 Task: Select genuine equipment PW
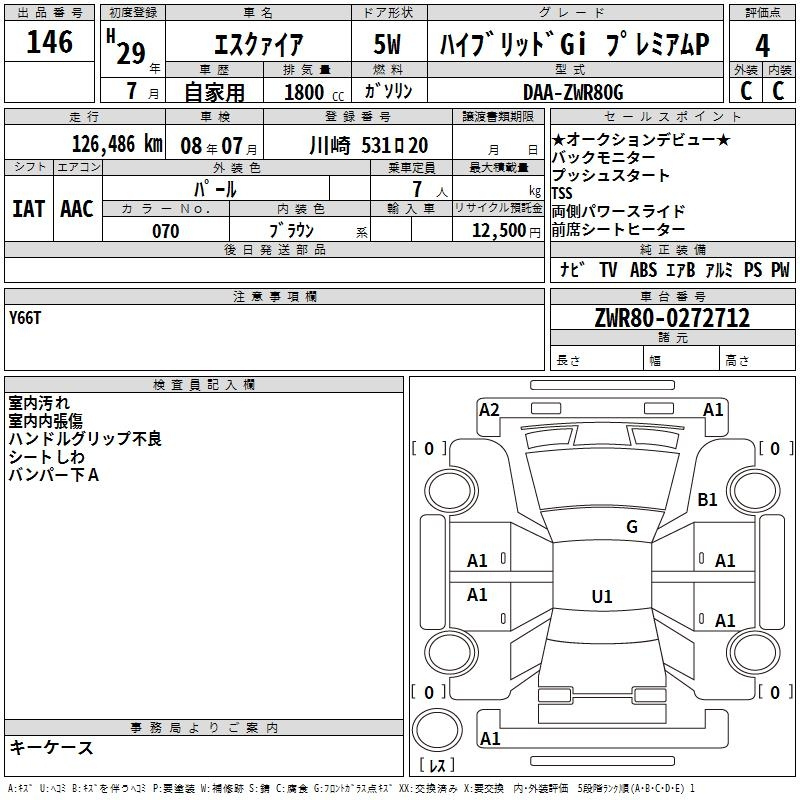(780, 269)
